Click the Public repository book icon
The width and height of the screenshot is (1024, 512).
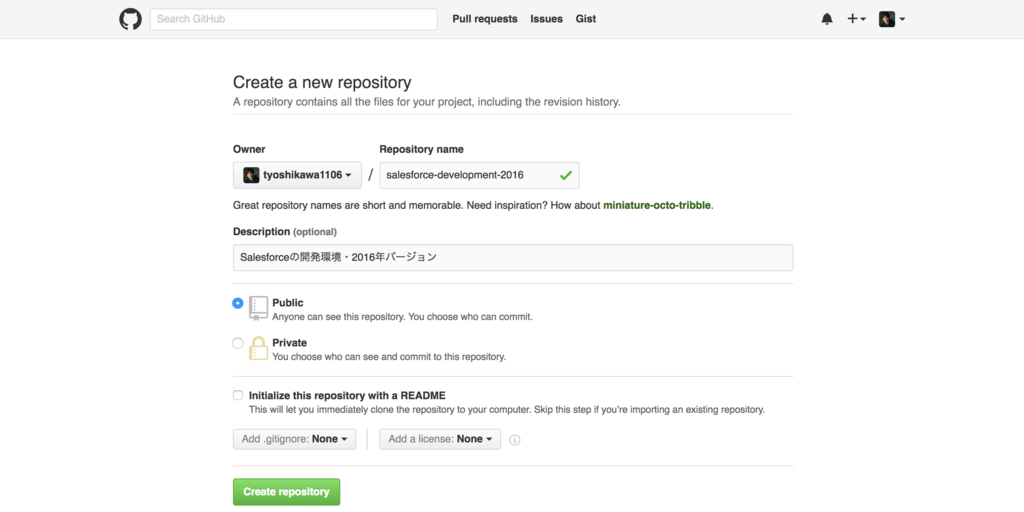tap(259, 308)
